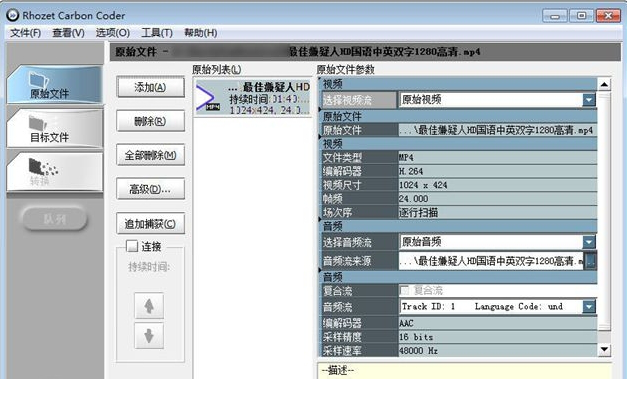Viewport: 627px width, 394px height.
Task: Open the 查看(V) menu
Action: pyautogui.click(x=68, y=33)
